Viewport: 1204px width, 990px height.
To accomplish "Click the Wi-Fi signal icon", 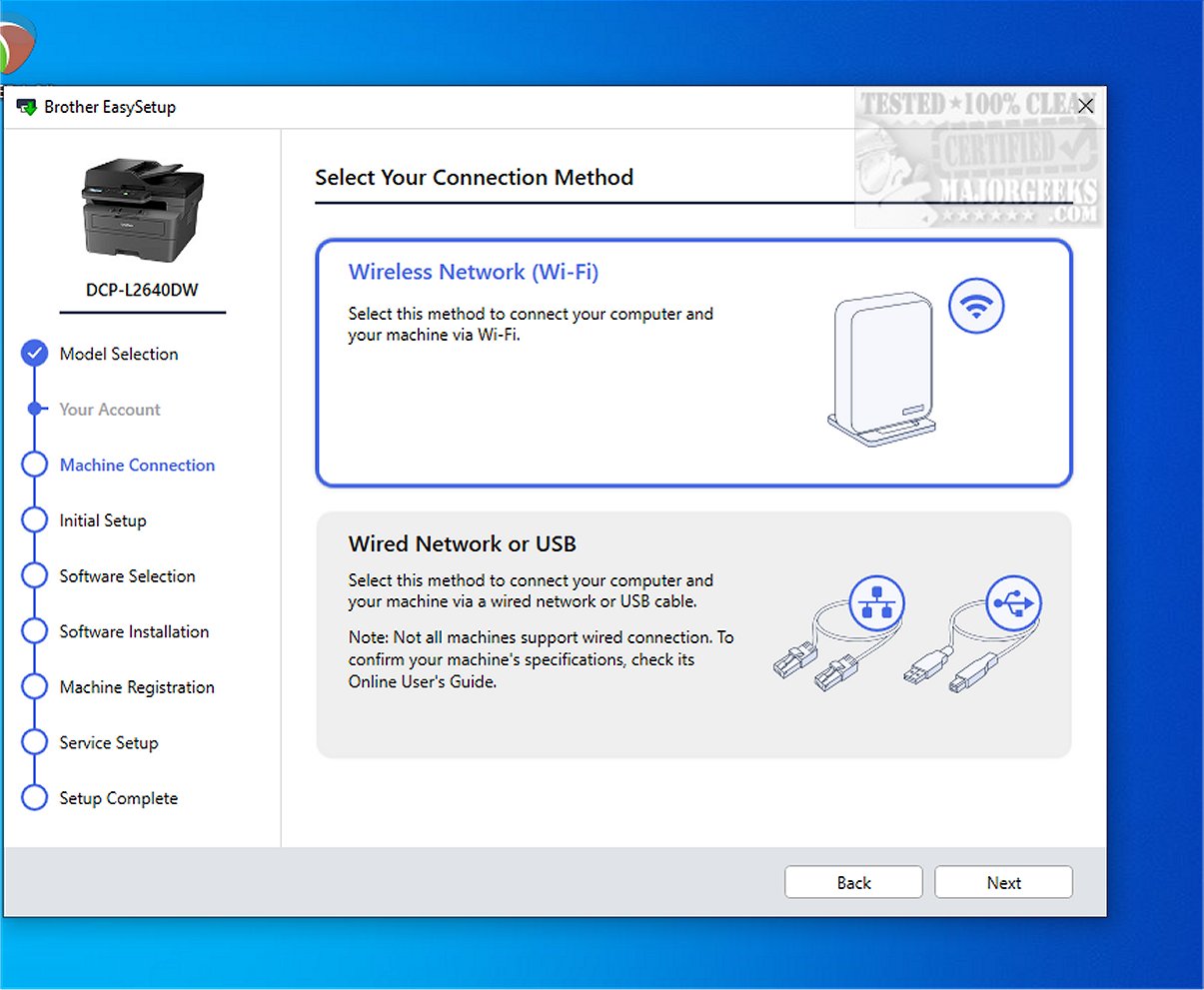I will (976, 305).
